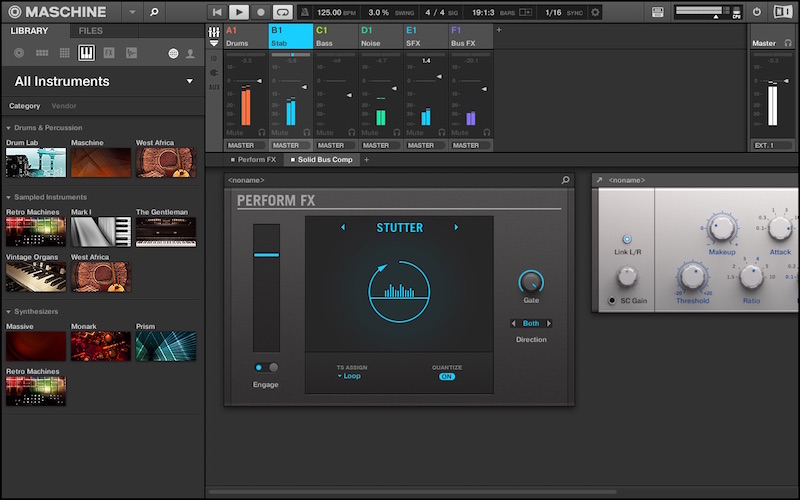The image size is (800, 500).
Task: Select the C1 Bass group
Action: tap(335, 36)
